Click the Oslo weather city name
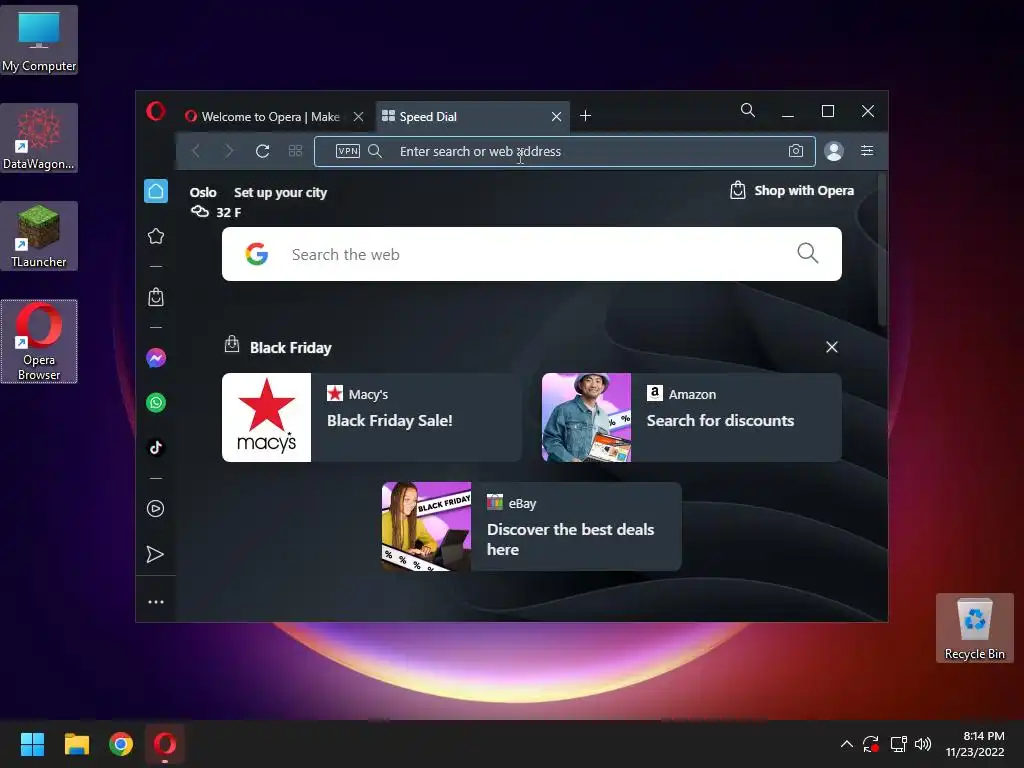The width and height of the screenshot is (1024, 768). pyautogui.click(x=203, y=193)
